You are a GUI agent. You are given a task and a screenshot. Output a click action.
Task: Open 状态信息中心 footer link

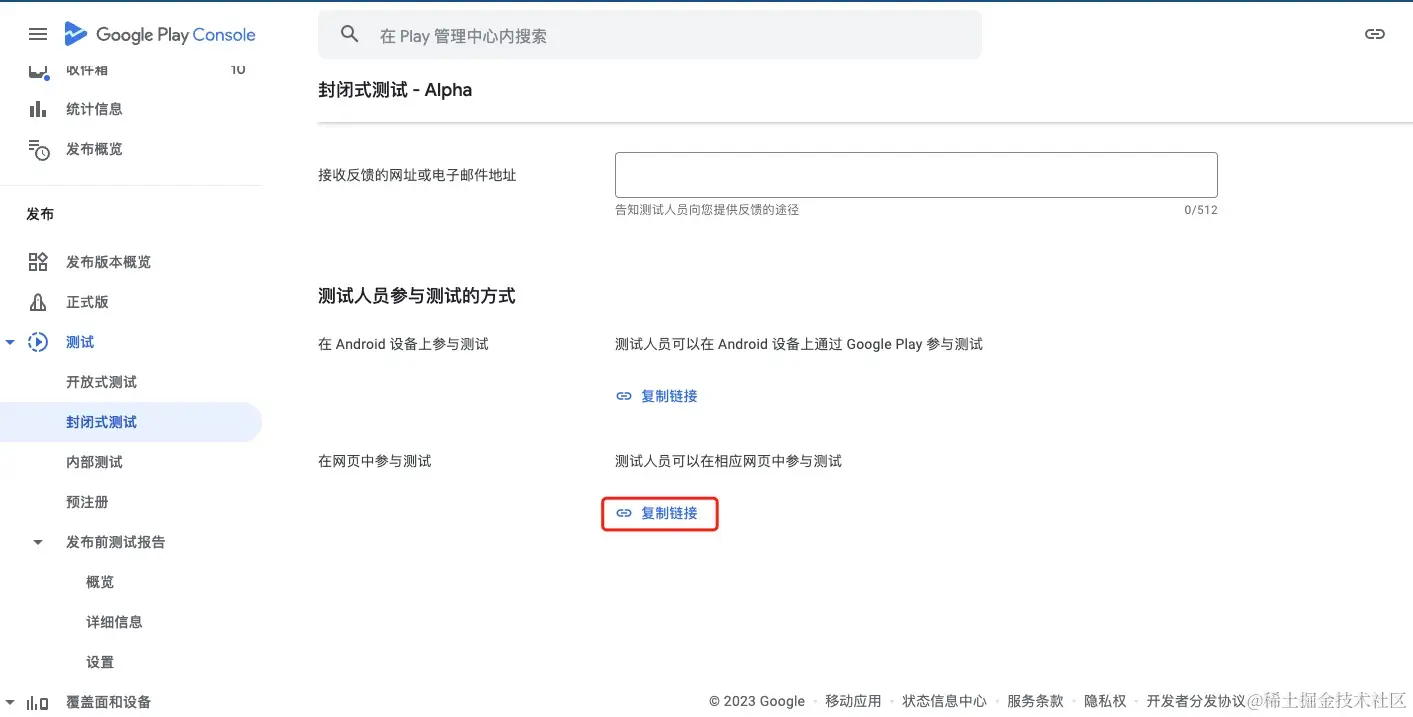coord(944,701)
